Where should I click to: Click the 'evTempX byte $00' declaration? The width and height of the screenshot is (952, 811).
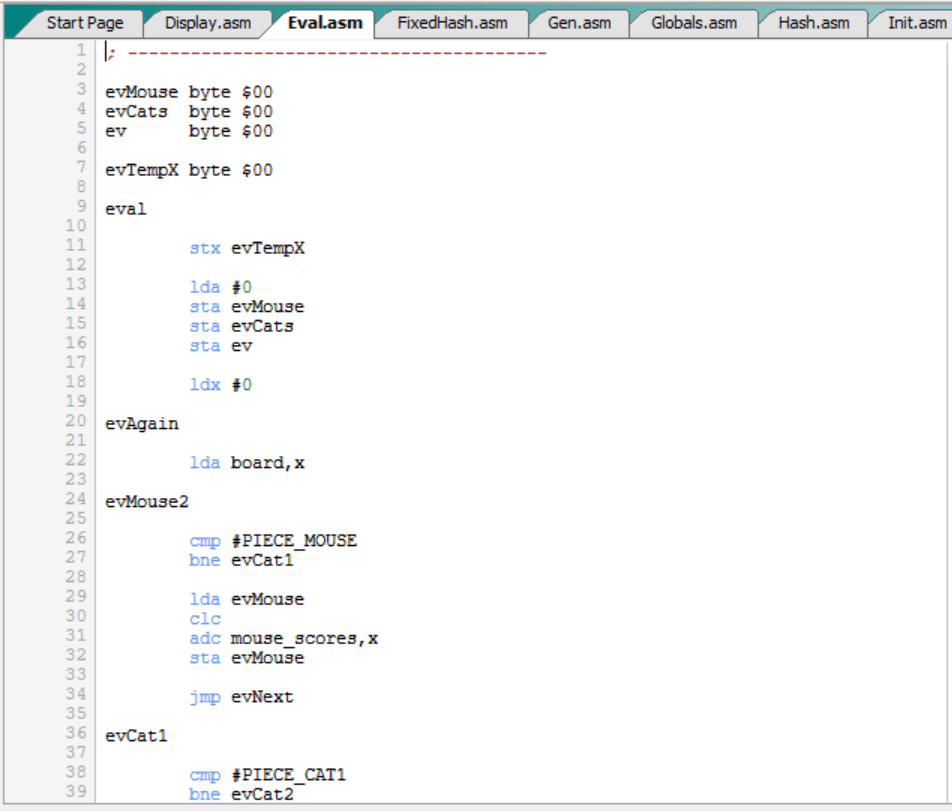pyautogui.click(x=189, y=170)
